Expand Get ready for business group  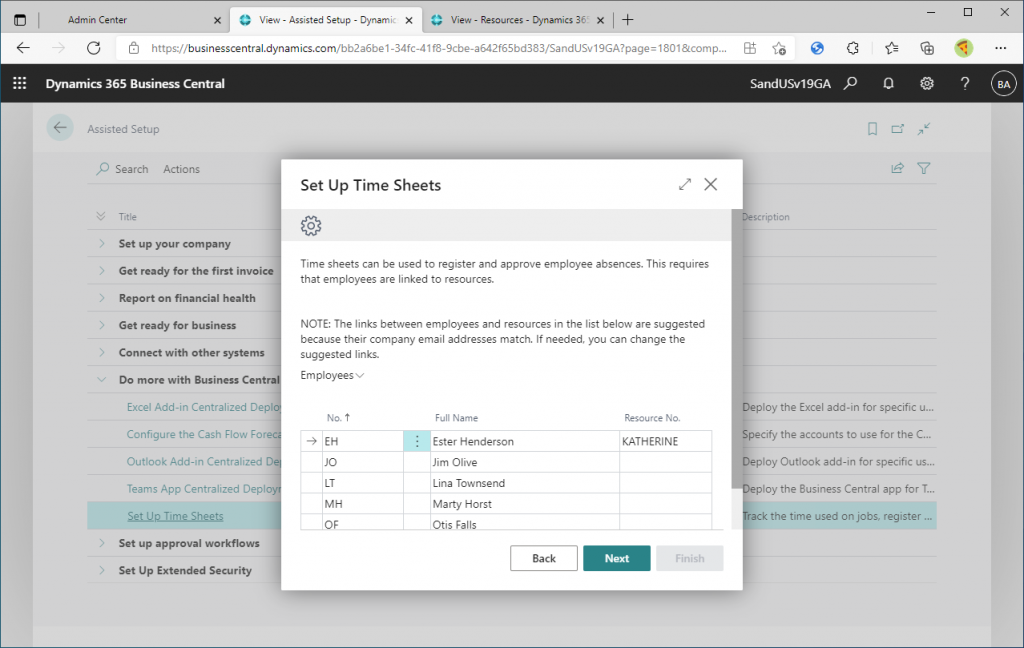(x=102, y=325)
